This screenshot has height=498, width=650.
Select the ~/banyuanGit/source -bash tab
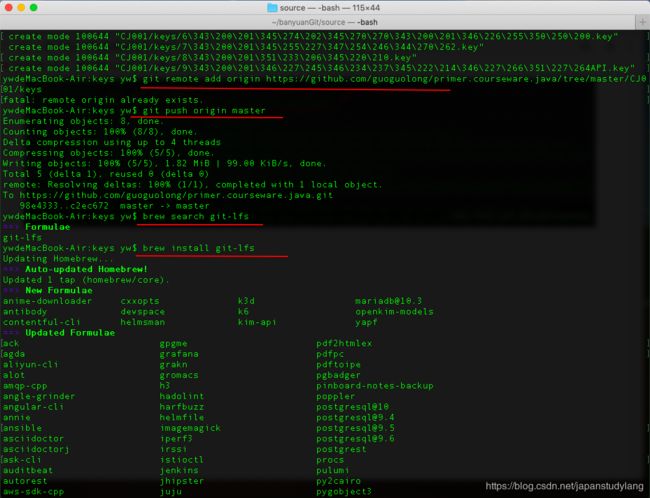(x=325, y=22)
